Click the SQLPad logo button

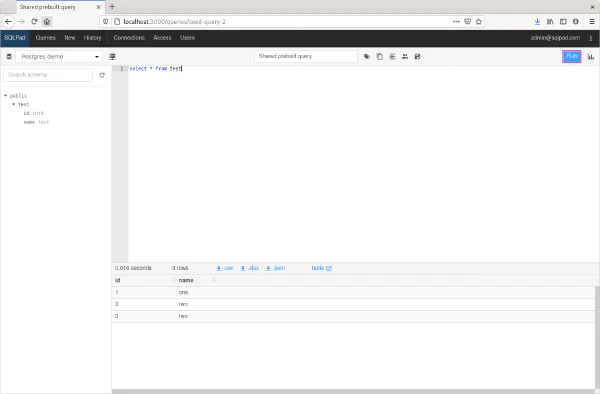(15, 38)
